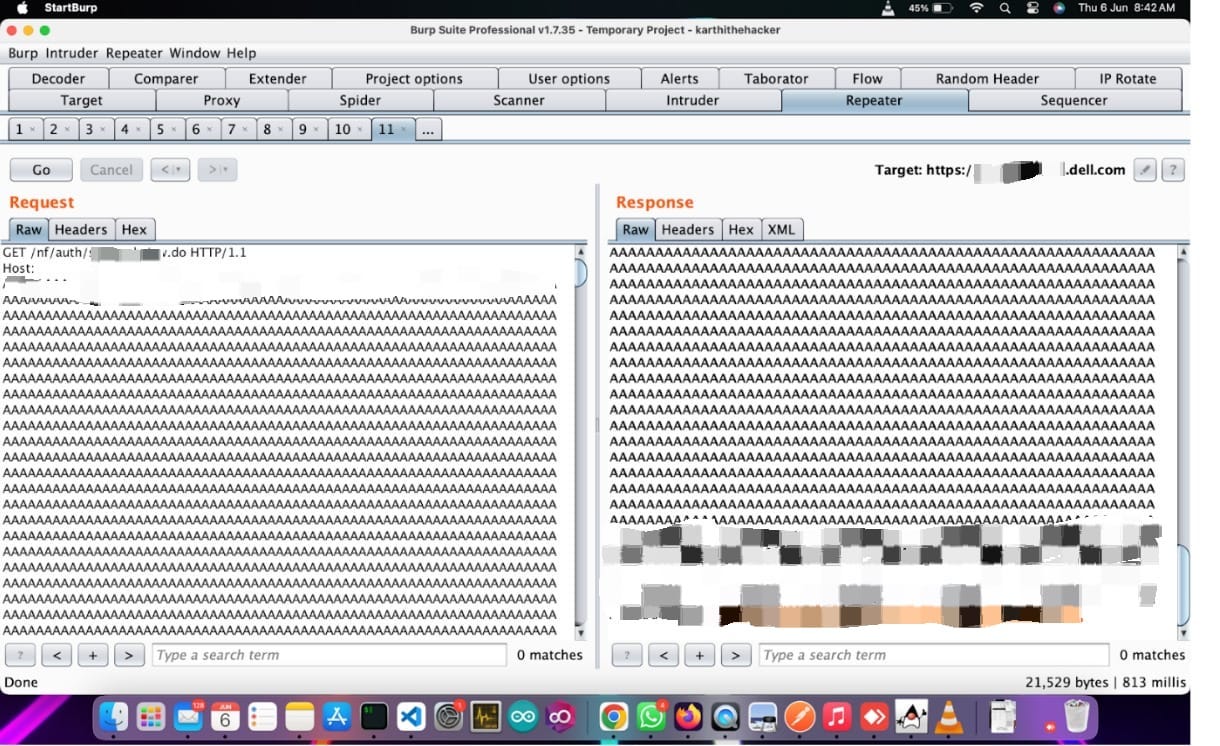Switch to the Intruder tab

pos(691,100)
